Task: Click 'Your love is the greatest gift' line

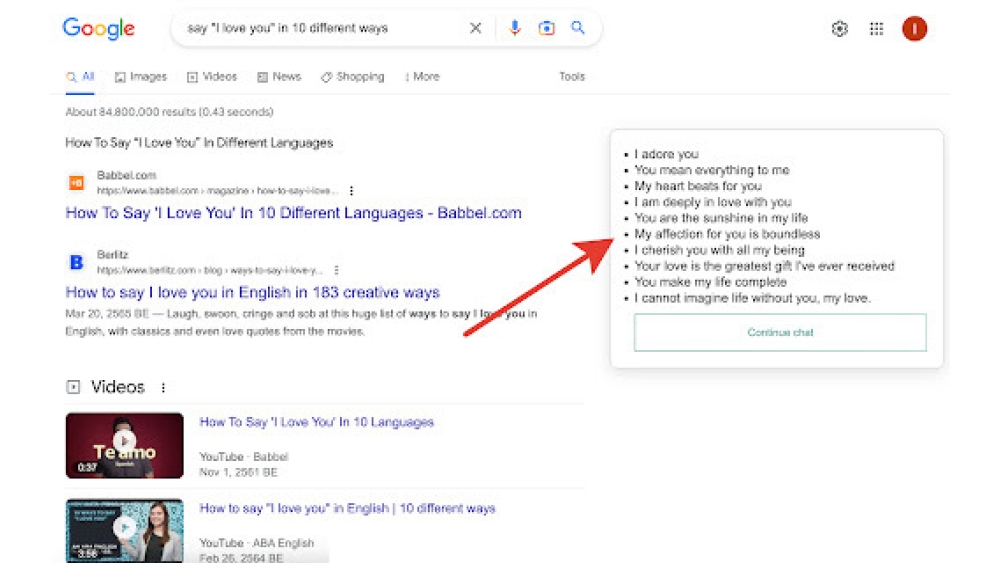Action: tap(765, 266)
